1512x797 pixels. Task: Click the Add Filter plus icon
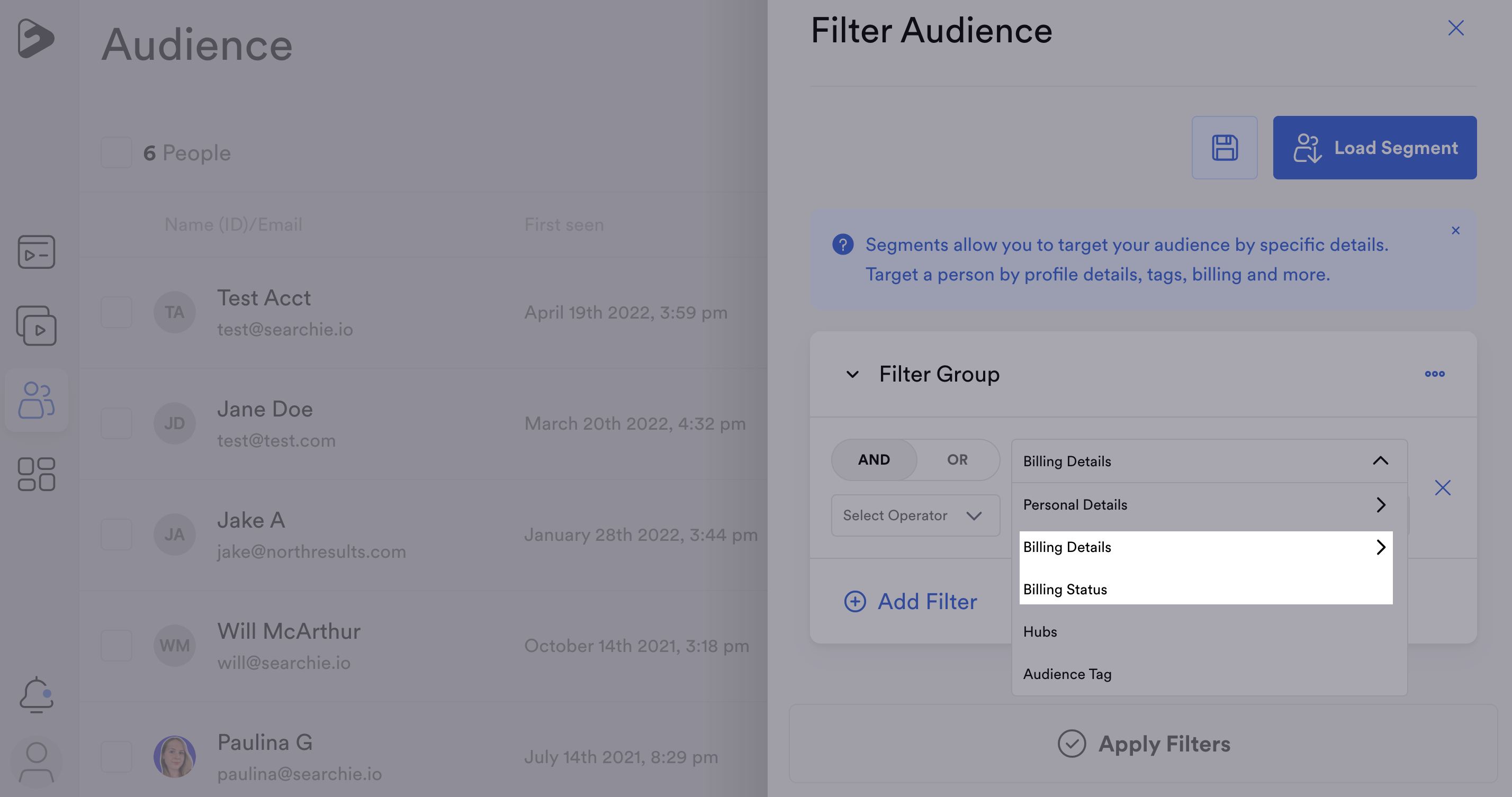tap(854, 601)
